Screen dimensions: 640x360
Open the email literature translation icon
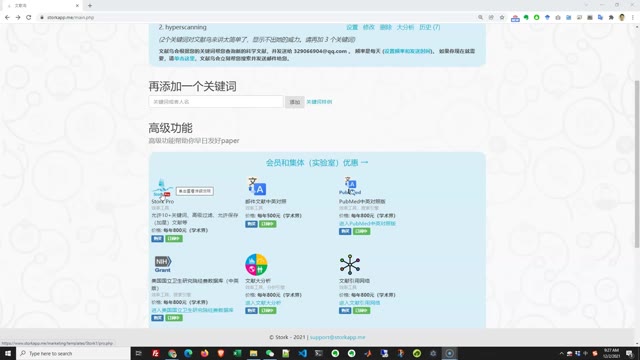pyautogui.click(x=257, y=187)
